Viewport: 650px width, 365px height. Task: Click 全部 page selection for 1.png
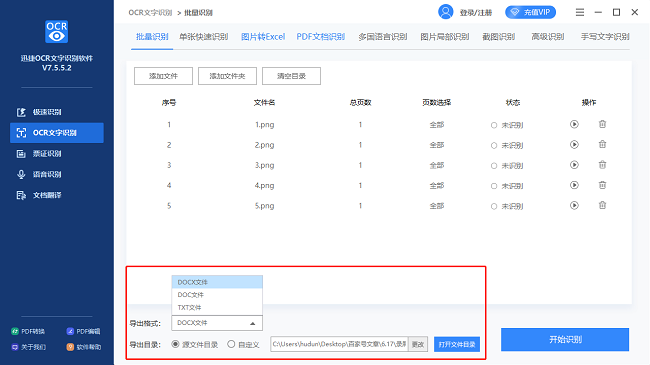[x=437, y=125]
